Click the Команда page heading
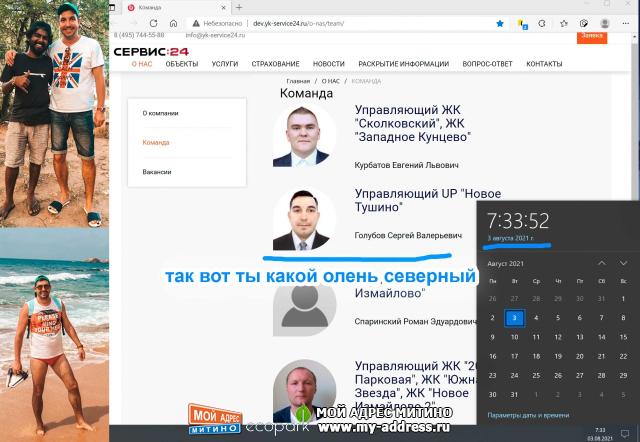This screenshot has height=442, width=640. coord(306,93)
